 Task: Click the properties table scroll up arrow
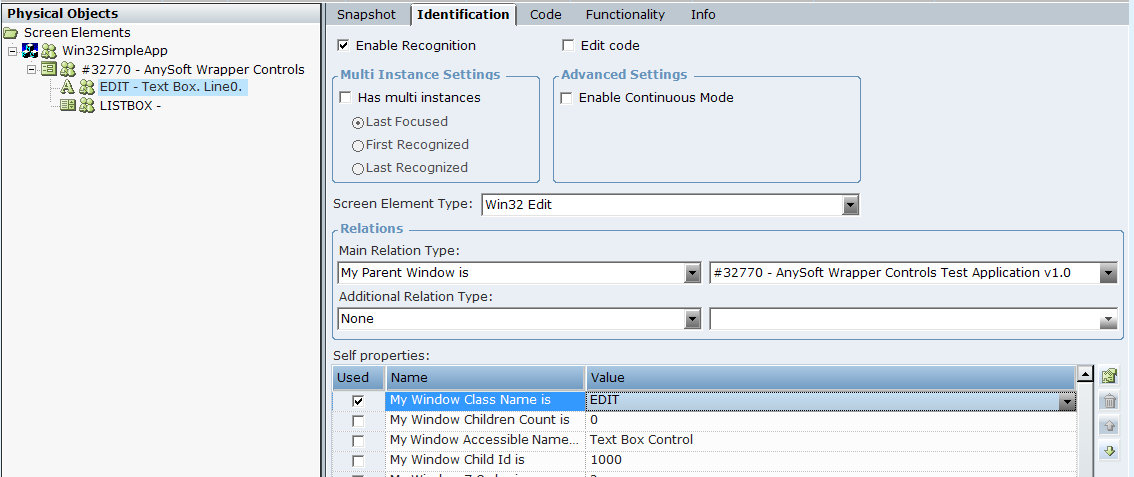(x=1085, y=376)
